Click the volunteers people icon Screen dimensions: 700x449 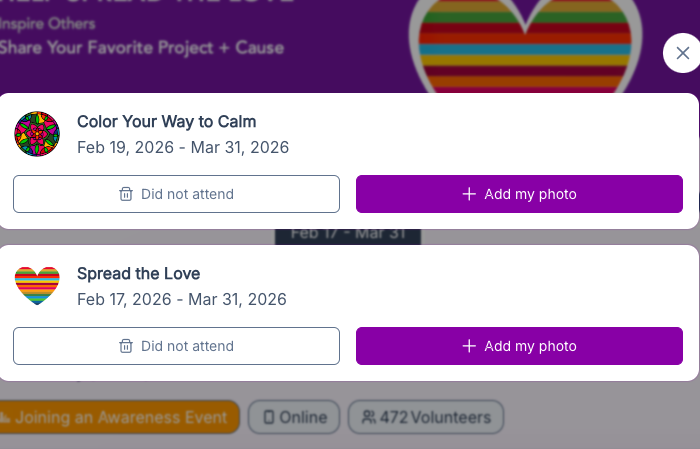[x=369, y=417]
